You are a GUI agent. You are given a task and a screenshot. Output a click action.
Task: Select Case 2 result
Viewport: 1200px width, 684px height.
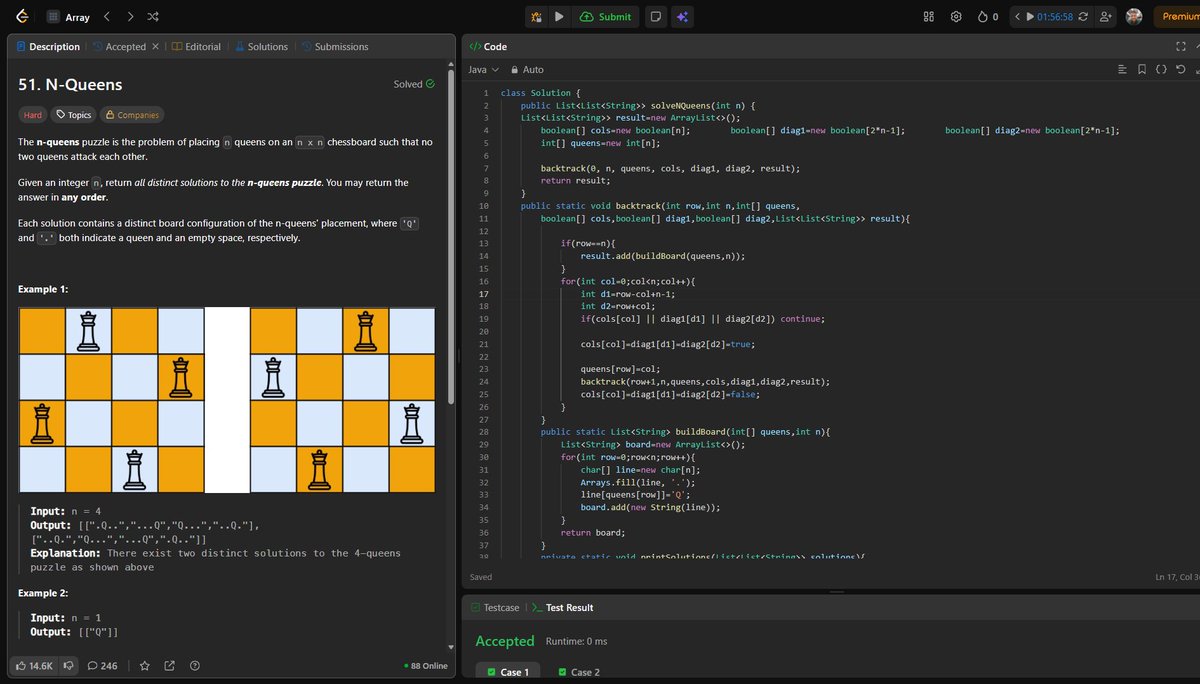579,672
